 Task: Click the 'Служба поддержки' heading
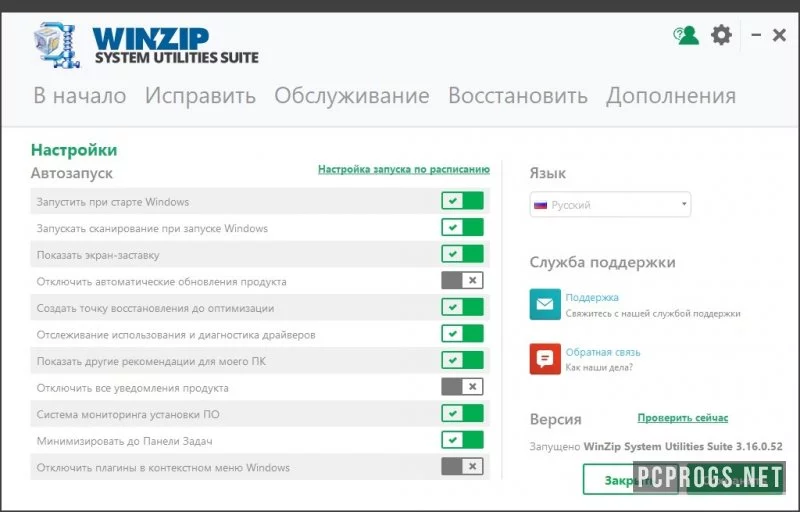pyautogui.click(x=602, y=262)
